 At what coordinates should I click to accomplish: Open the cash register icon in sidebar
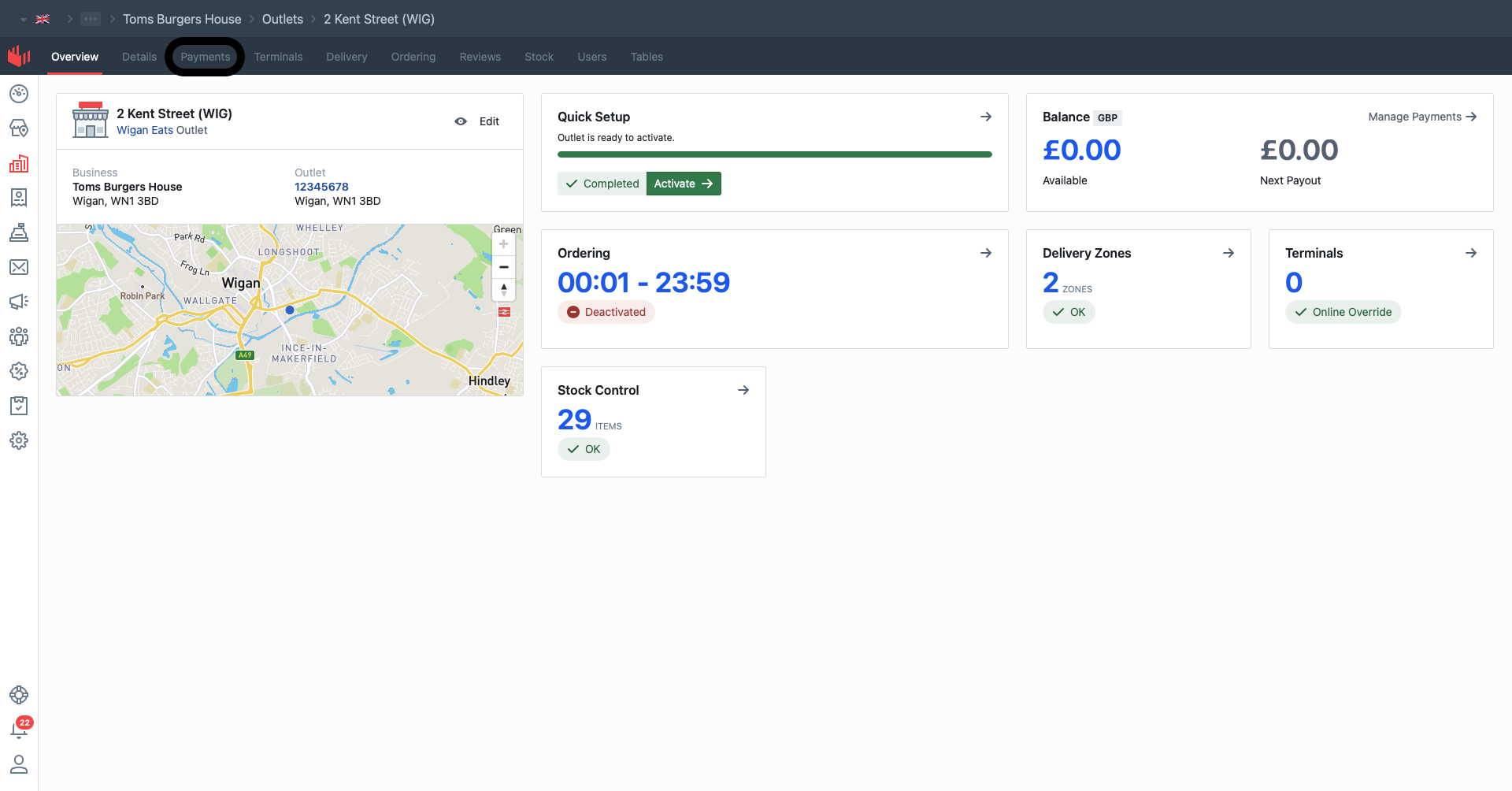tap(19, 232)
